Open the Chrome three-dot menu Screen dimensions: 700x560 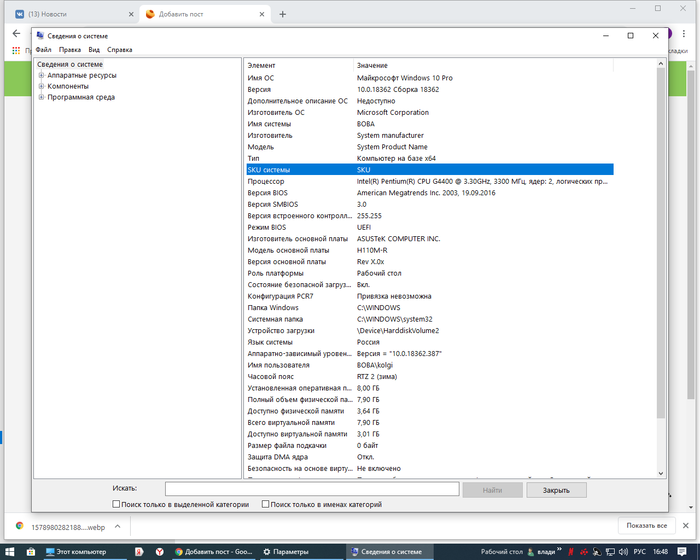(683, 33)
